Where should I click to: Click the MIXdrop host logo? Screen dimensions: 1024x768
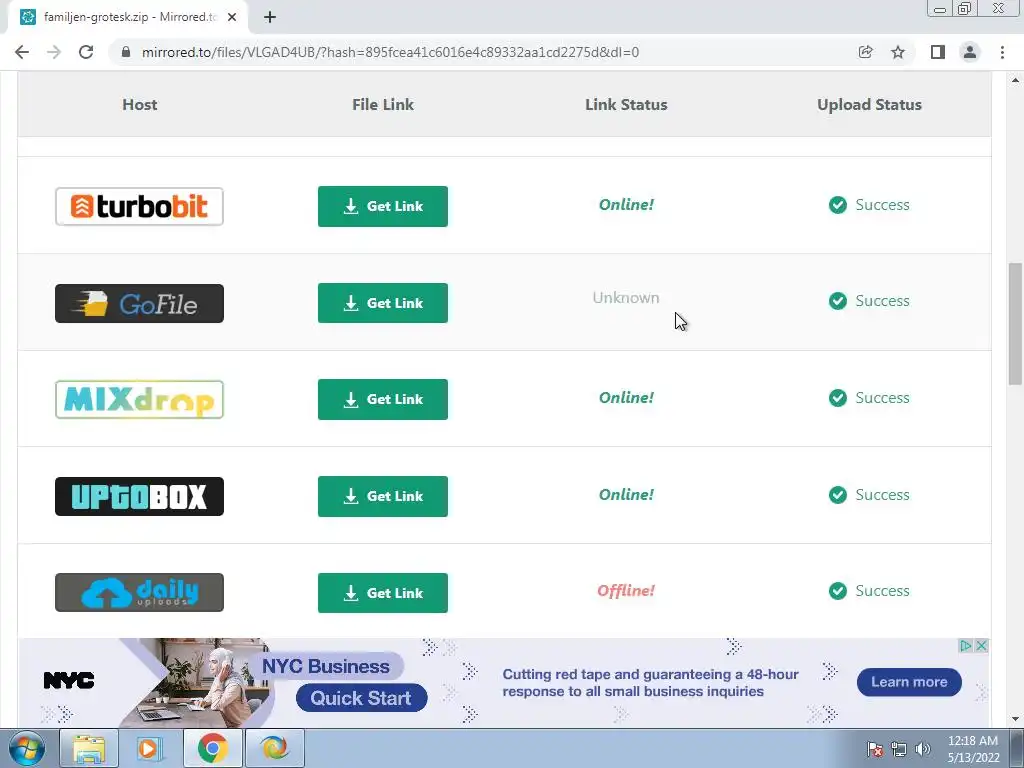click(139, 400)
